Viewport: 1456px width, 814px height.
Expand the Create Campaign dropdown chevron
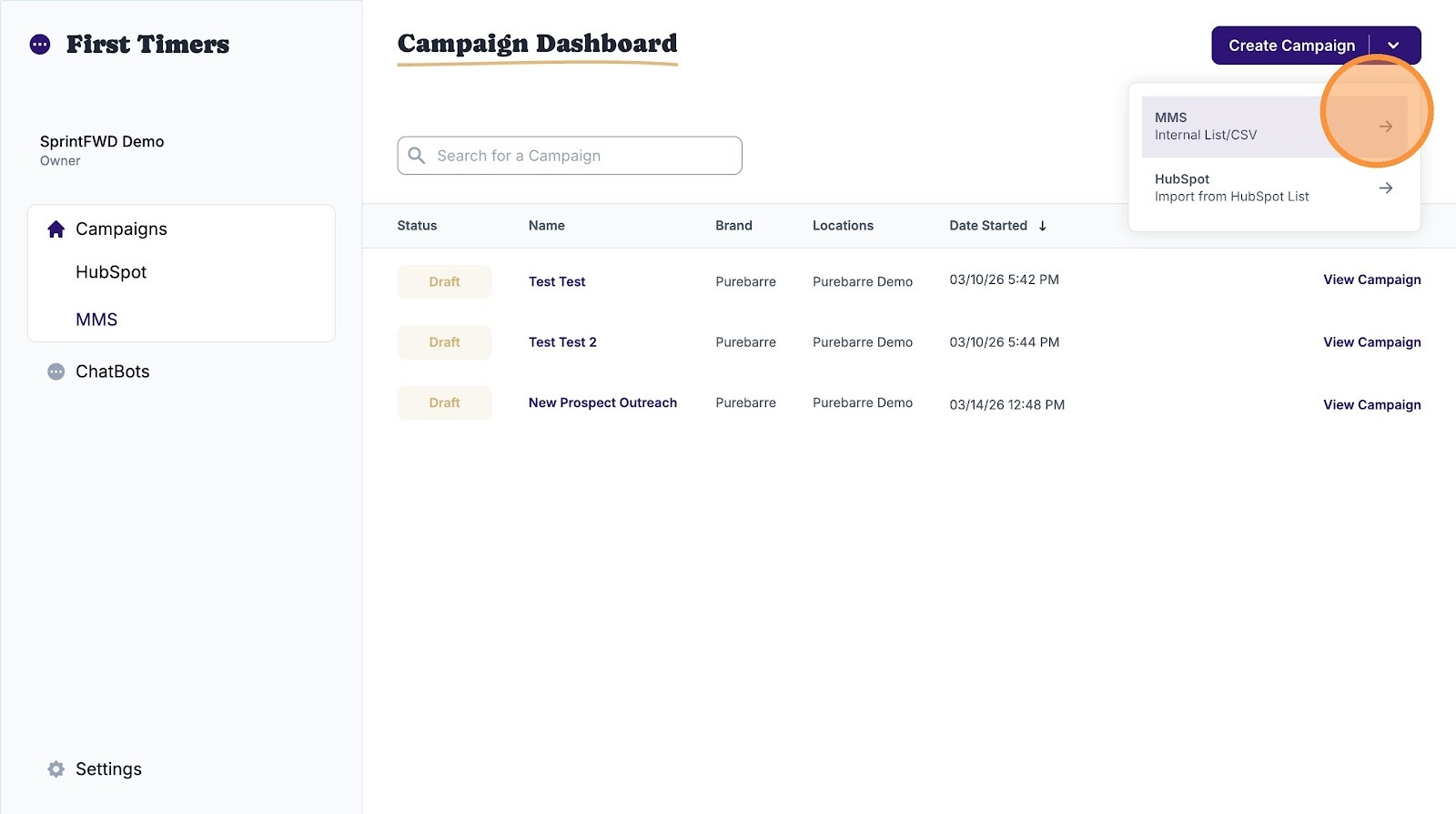tap(1393, 46)
